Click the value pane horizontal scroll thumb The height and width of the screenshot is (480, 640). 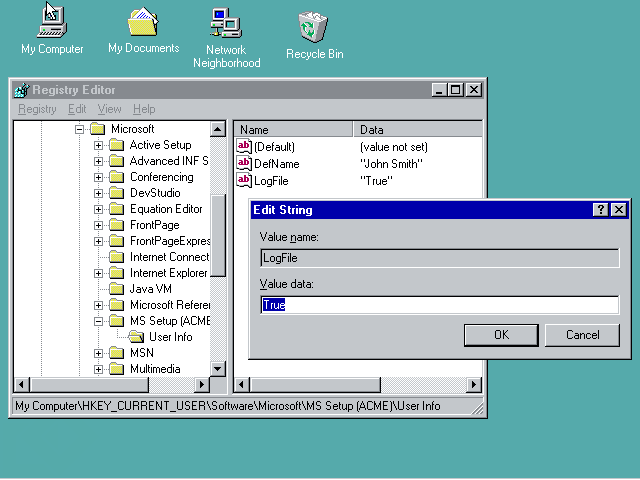pyautogui.click(x=315, y=384)
